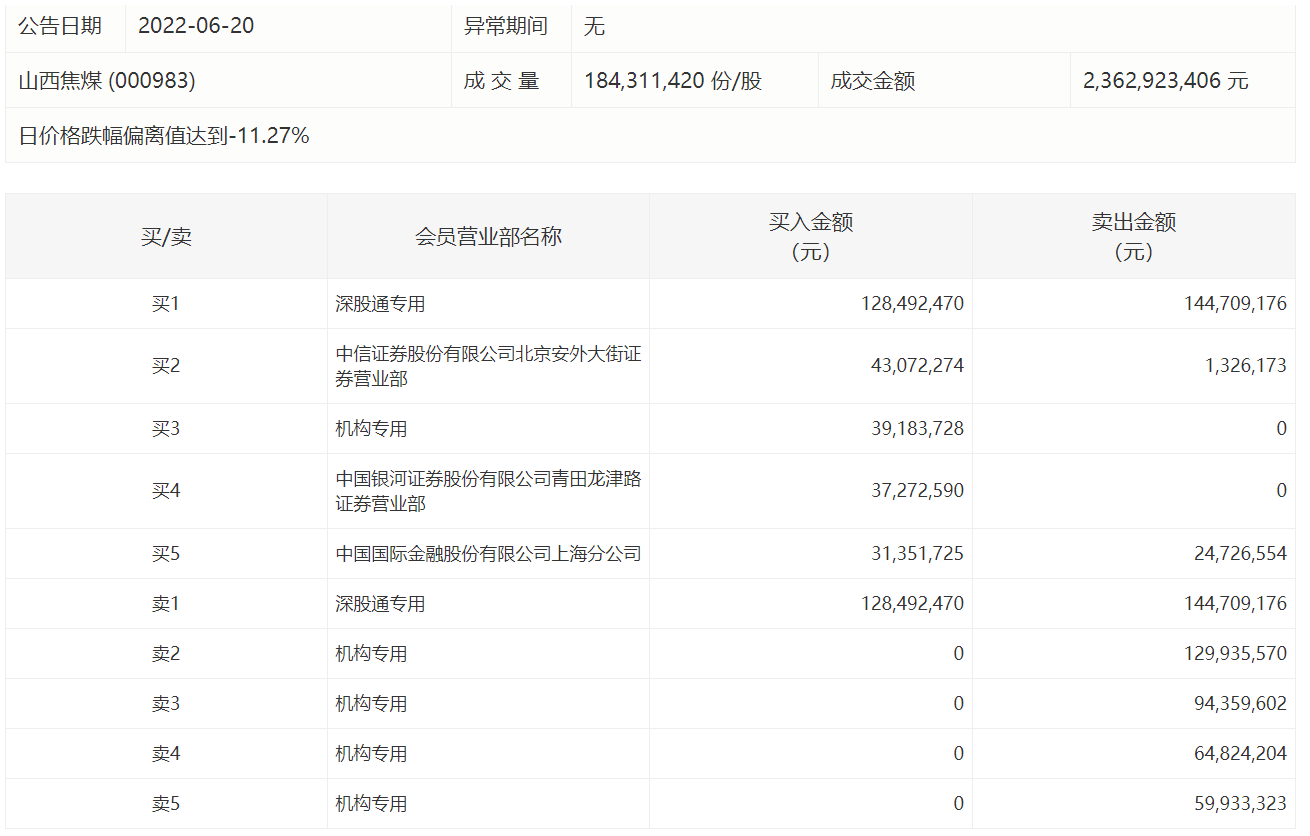The image size is (1310, 836).
Task: Select sell amount 24,726,554
Action: tap(1241, 554)
